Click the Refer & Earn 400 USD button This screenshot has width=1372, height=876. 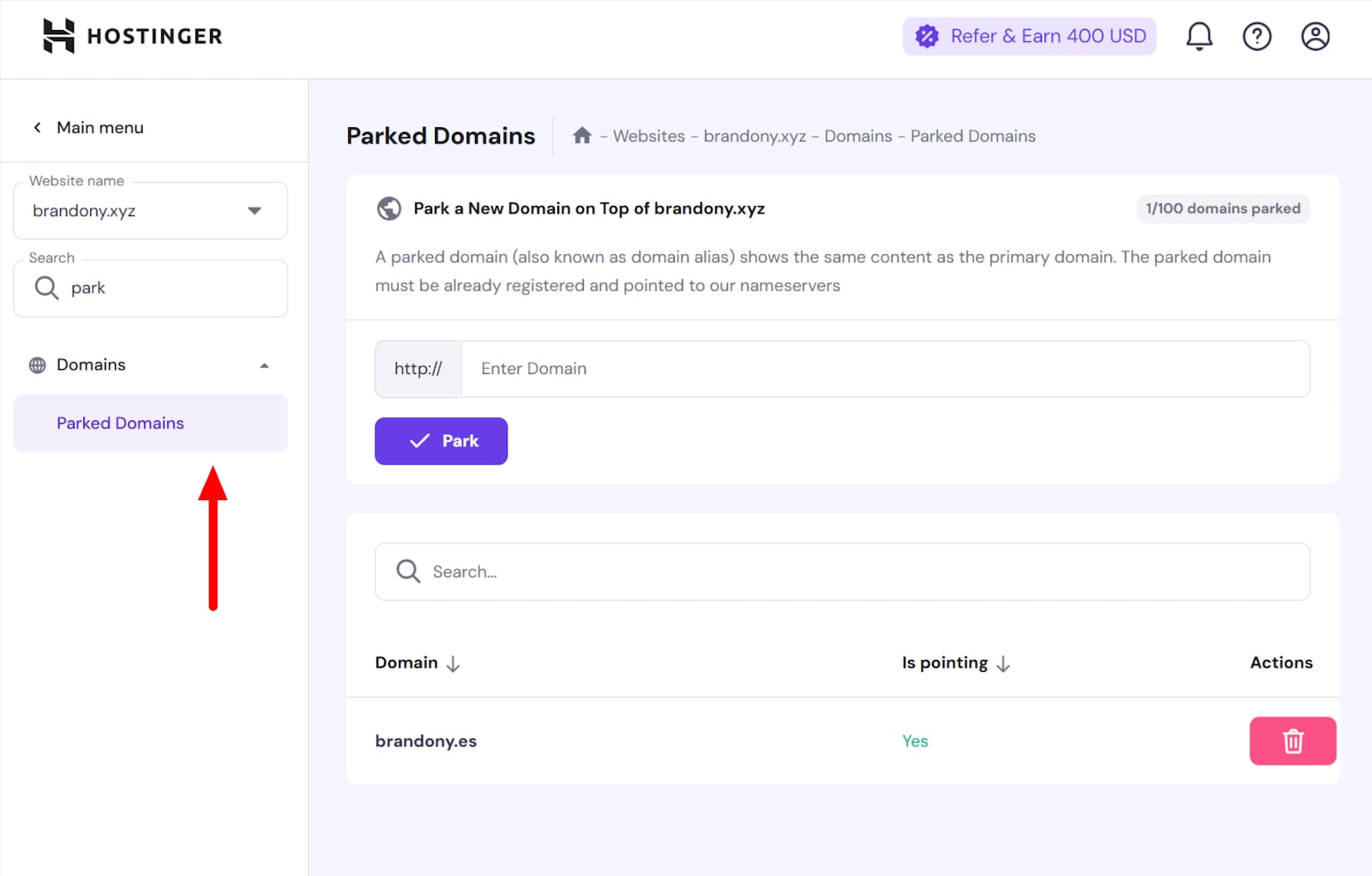1029,36
